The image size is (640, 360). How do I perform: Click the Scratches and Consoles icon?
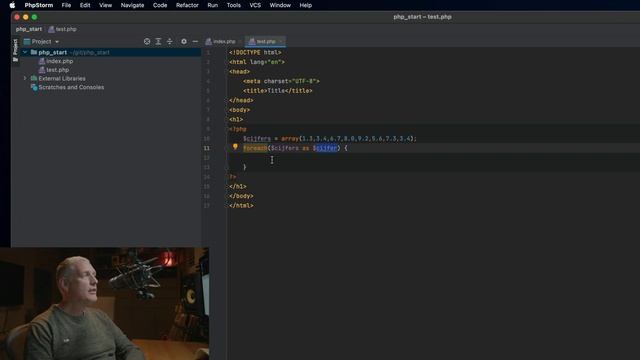click(x=34, y=87)
